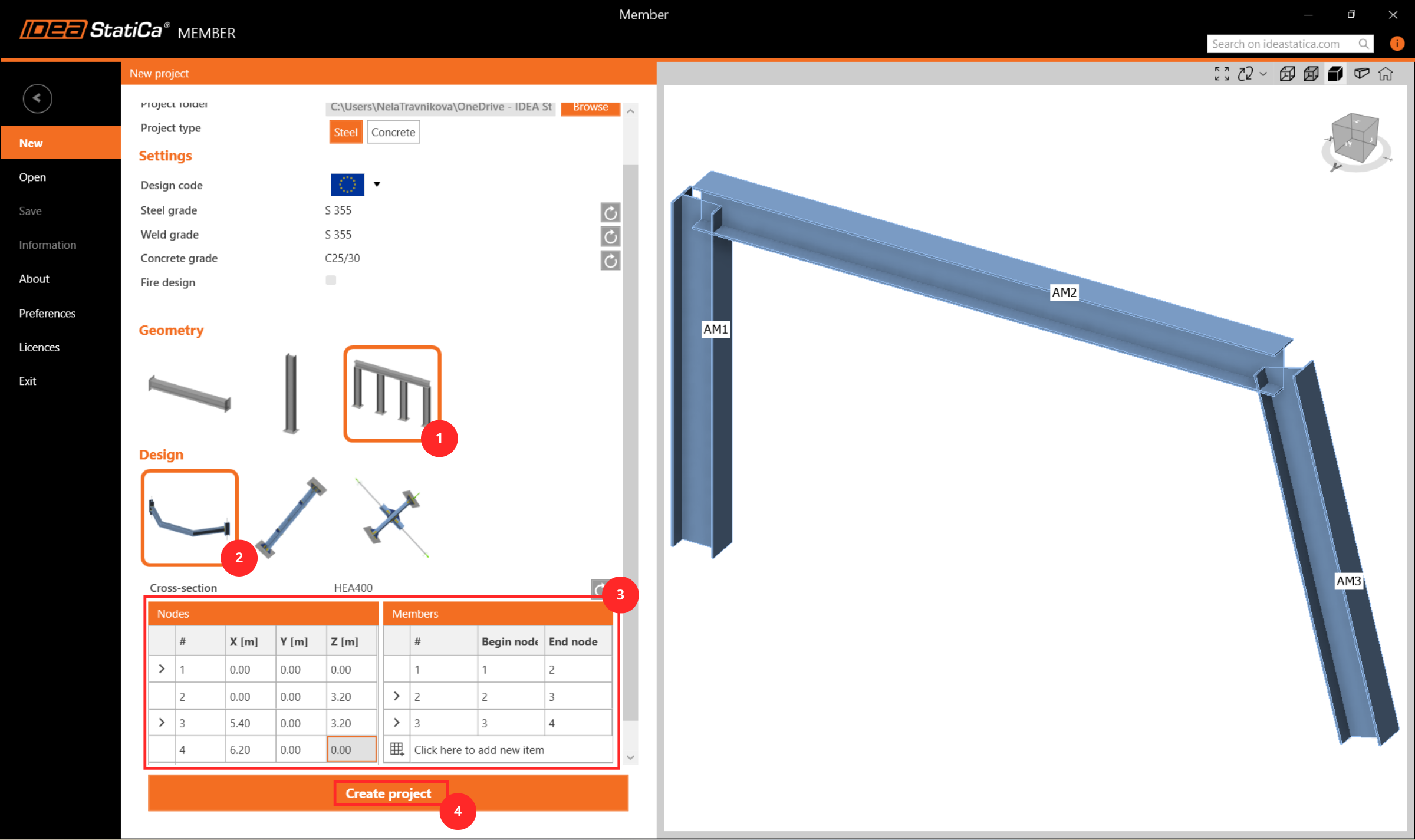Open the view rotation dropdown arrow

point(1263,74)
